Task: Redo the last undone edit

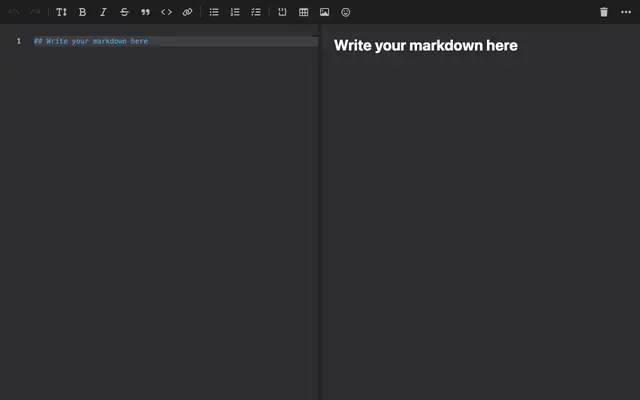Action: click(x=35, y=12)
